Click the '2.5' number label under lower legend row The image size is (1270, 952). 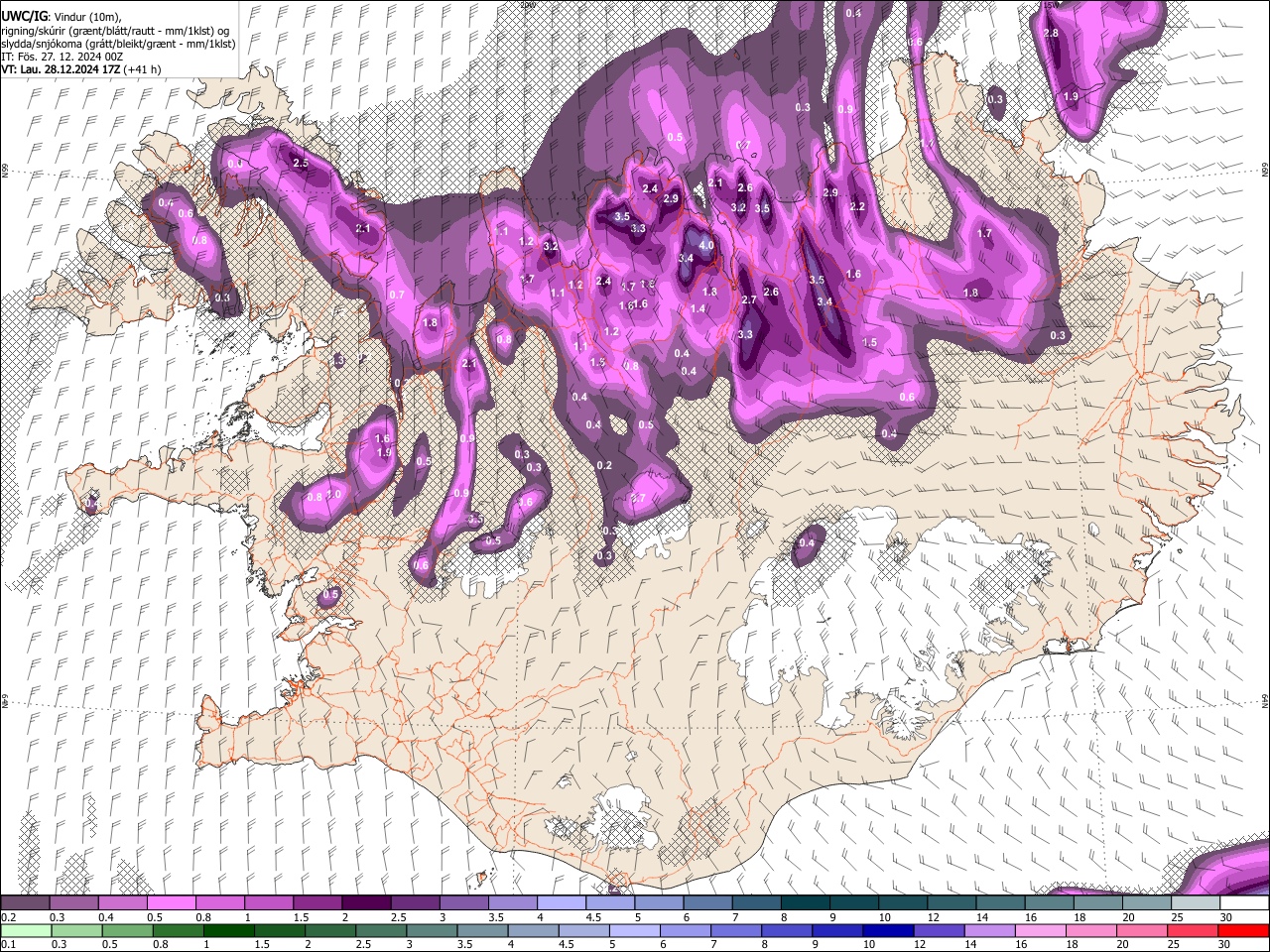(361, 944)
